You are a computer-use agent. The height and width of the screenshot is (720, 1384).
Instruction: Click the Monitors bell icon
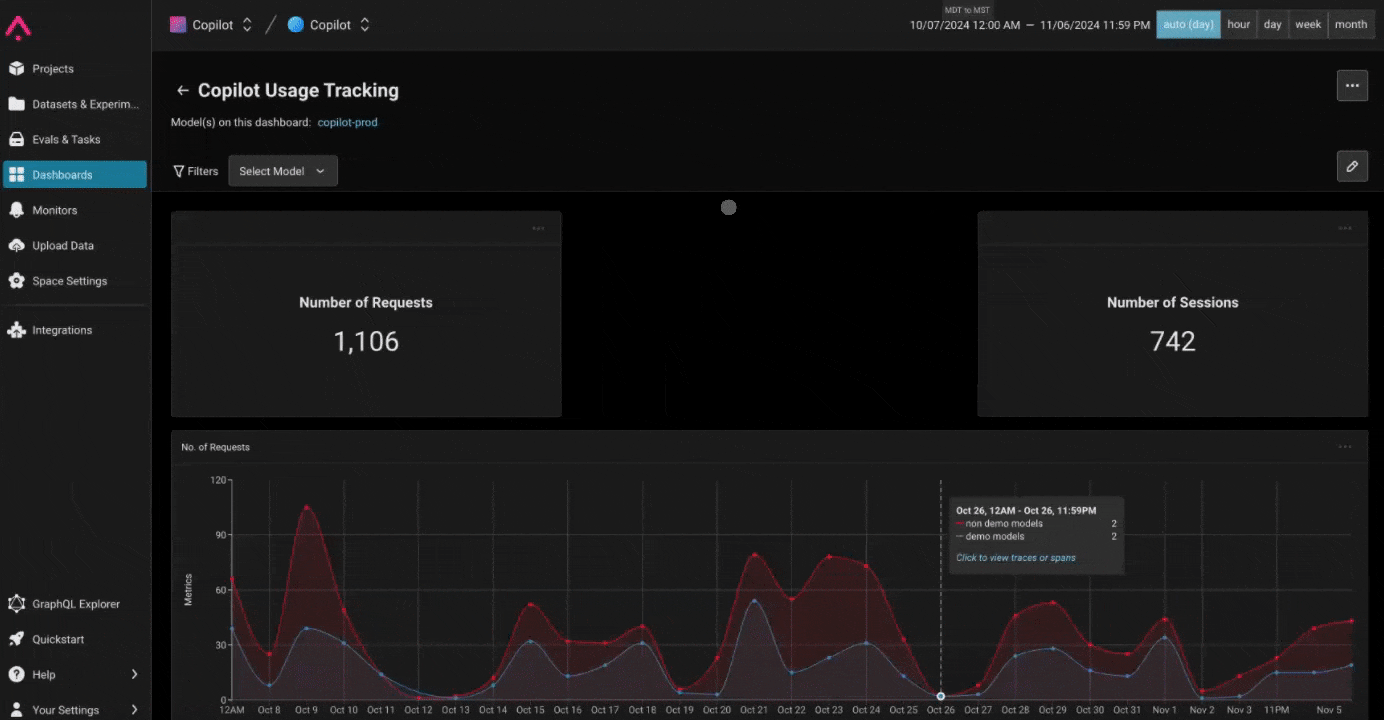(16, 210)
